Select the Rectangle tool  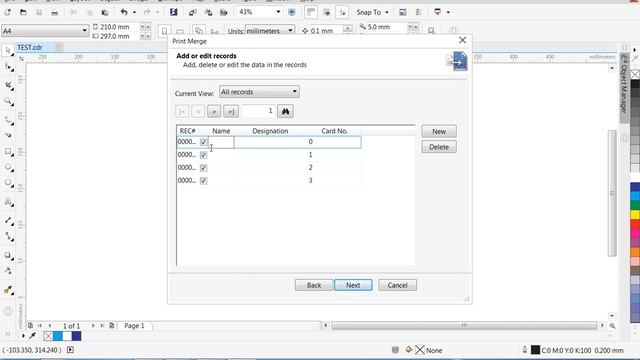click(x=8, y=151)
